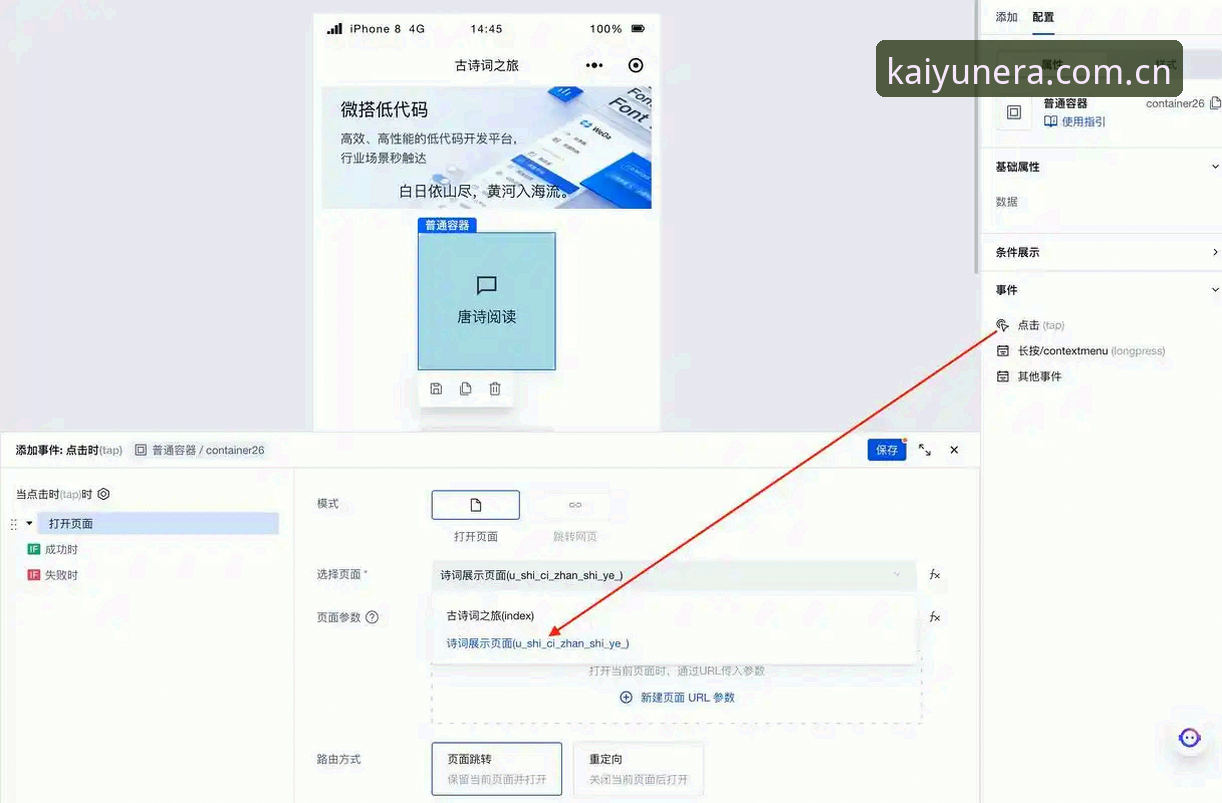Collapse the 事件 section

[x=1215, y=290]
